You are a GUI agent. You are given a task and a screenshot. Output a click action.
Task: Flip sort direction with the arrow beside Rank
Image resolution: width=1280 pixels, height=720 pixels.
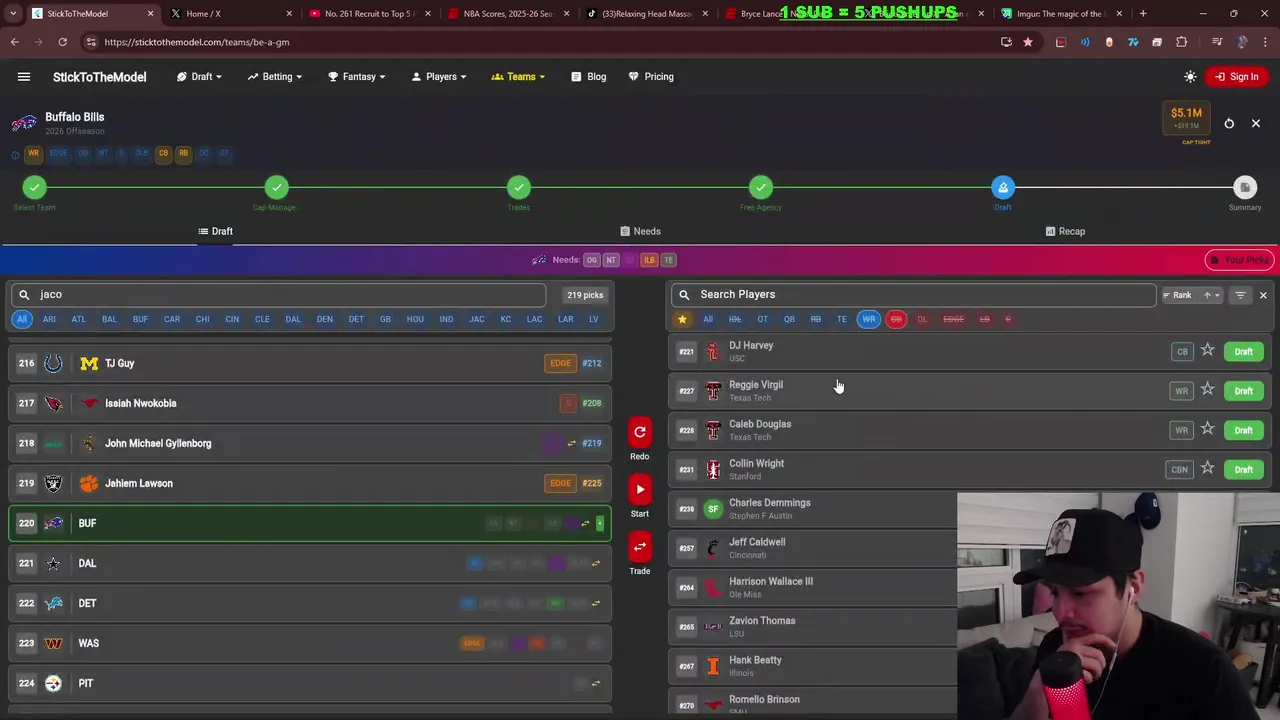[x=1207, y=295]
